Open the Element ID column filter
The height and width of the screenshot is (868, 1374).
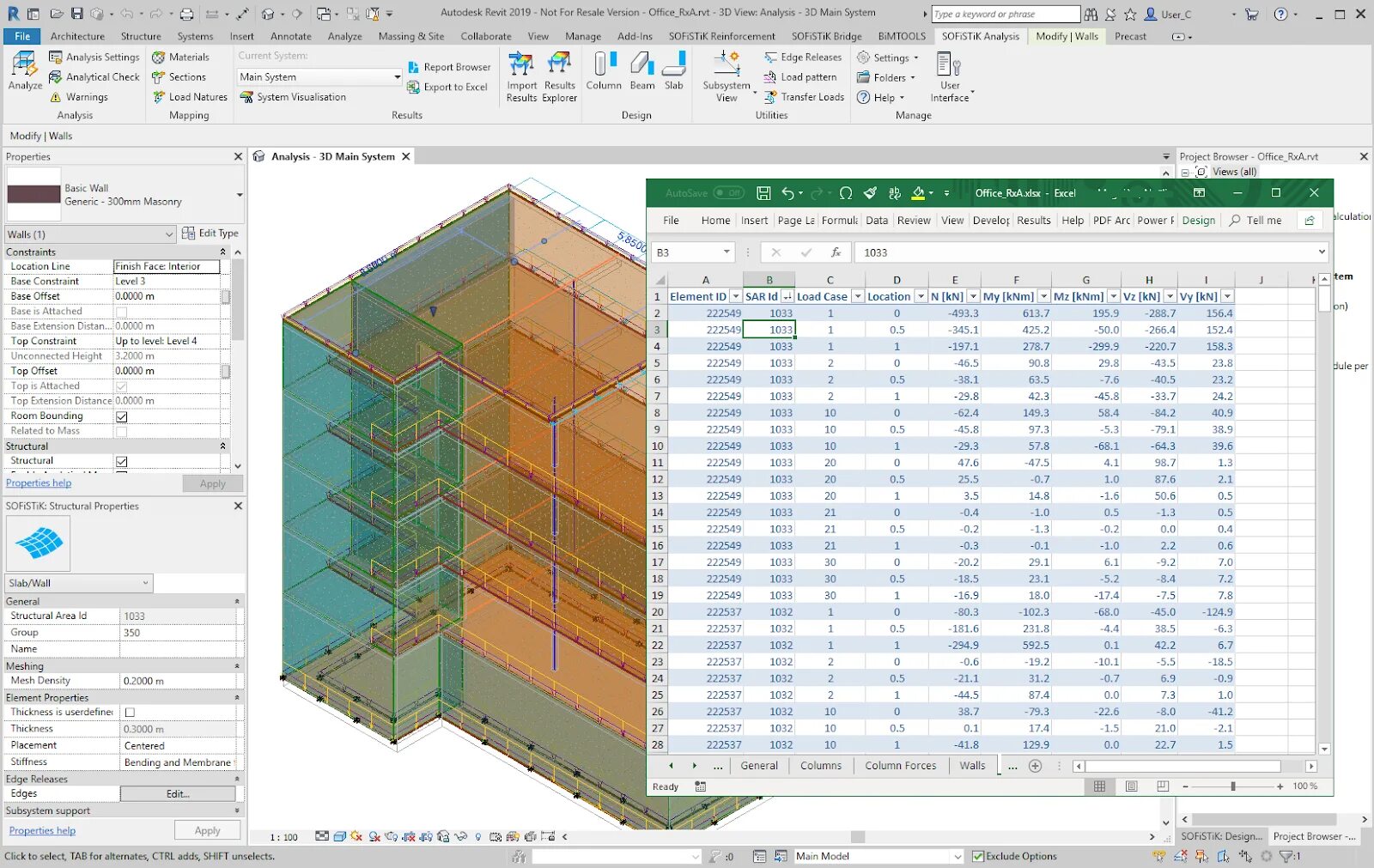(x=735, y=296)
